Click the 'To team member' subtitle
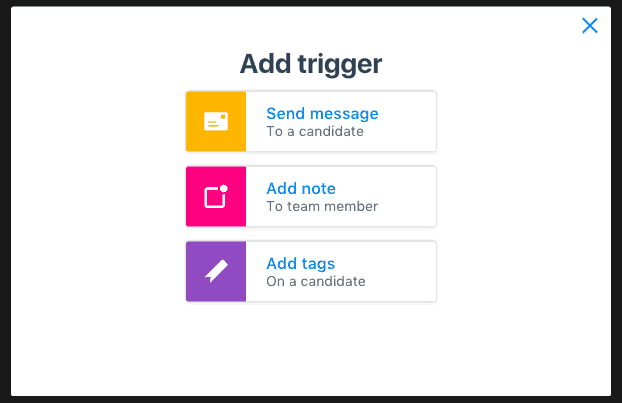 point(322,206)
